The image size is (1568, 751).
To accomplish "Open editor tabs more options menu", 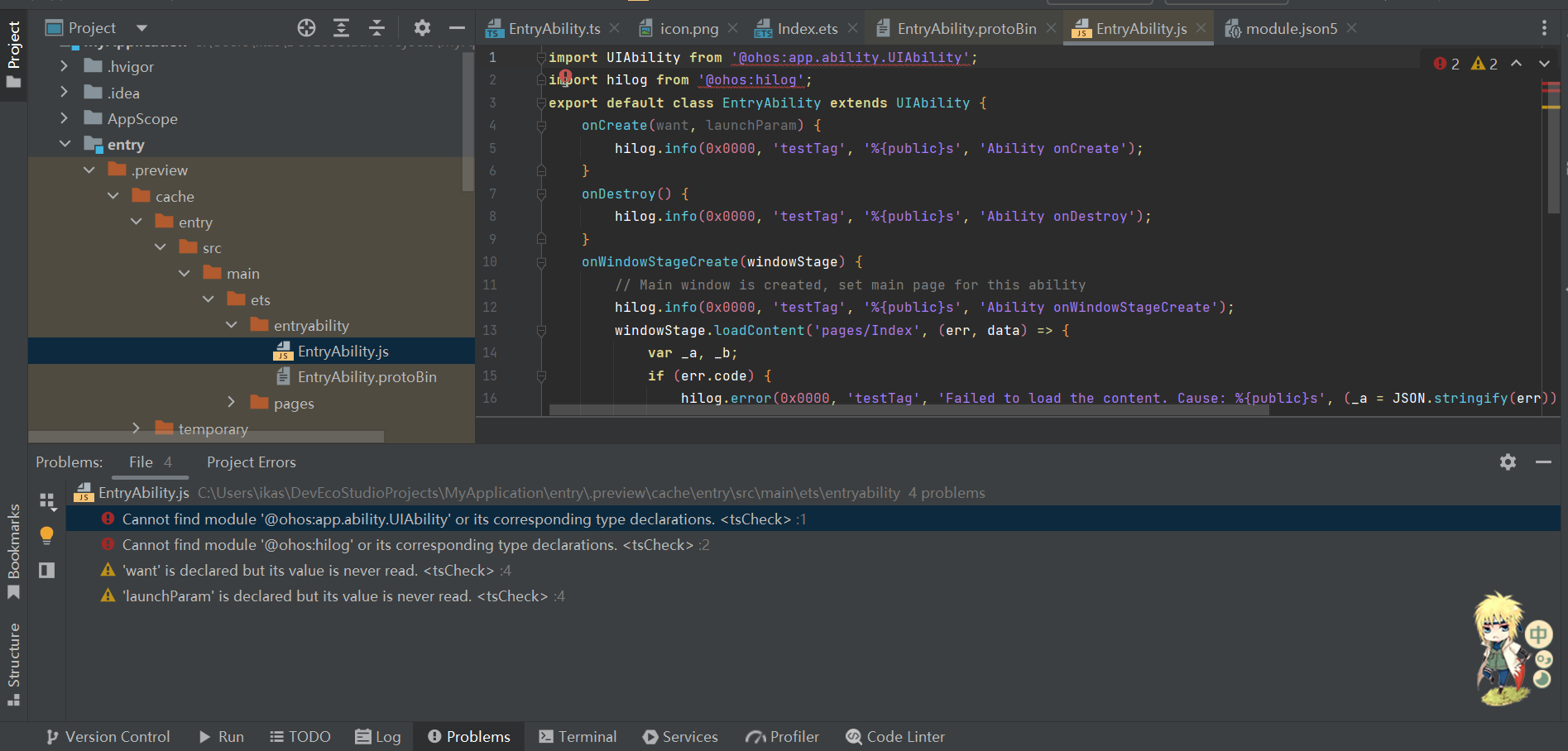I will coord(1544,28).
